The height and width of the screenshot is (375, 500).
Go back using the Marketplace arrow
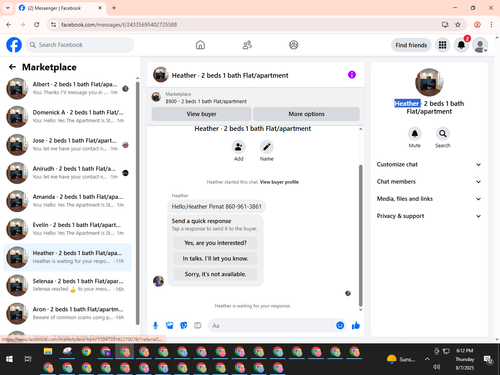coord(12,67)
